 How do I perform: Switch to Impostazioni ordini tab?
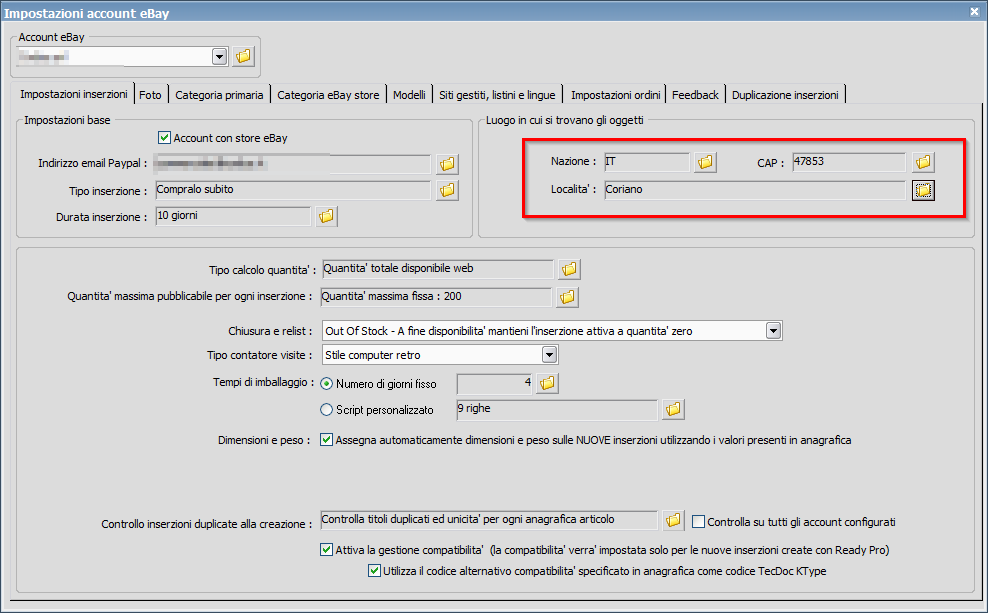616,95
